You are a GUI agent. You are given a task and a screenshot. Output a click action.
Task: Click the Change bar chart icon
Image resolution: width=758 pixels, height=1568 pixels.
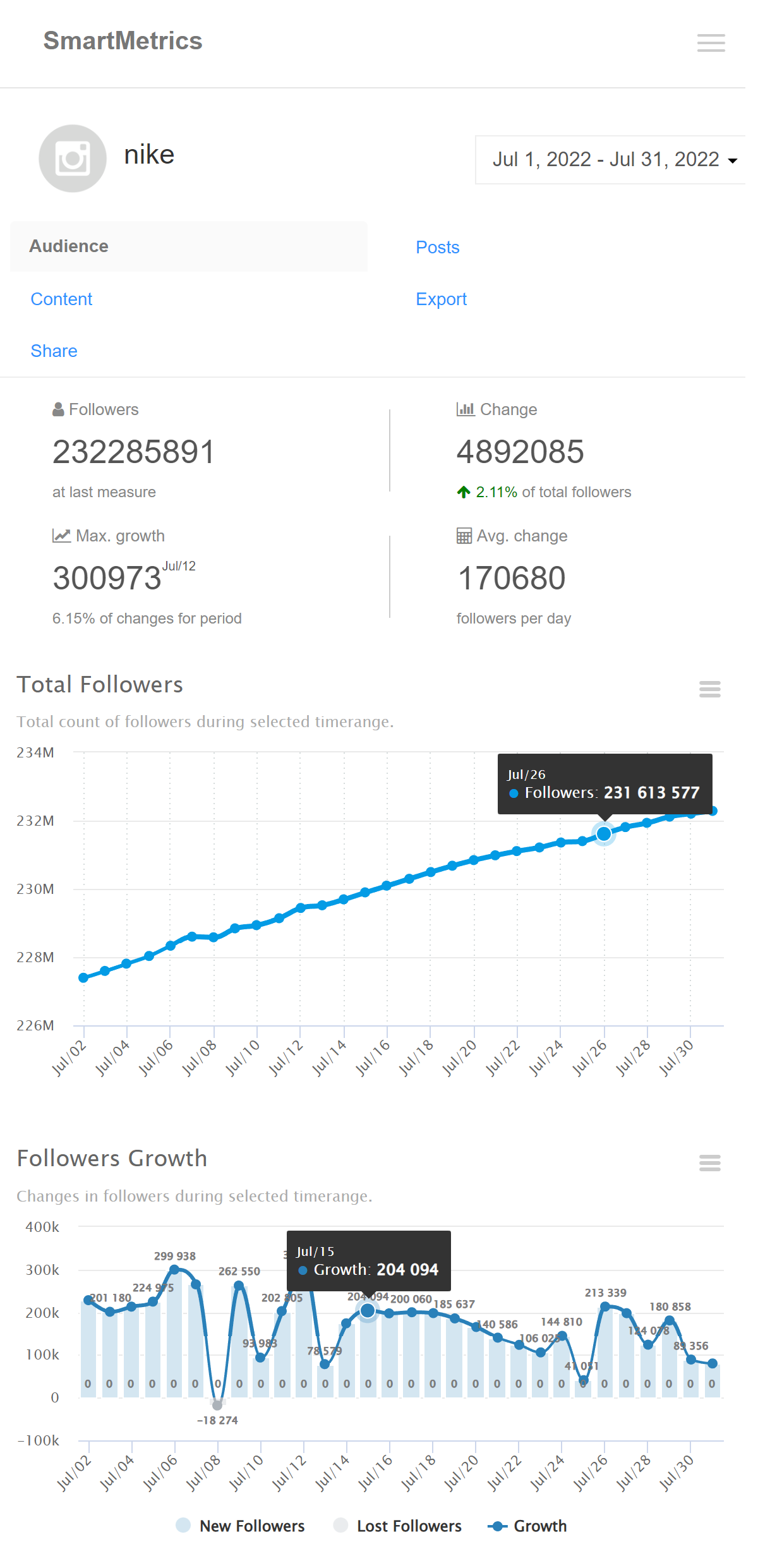465,409
